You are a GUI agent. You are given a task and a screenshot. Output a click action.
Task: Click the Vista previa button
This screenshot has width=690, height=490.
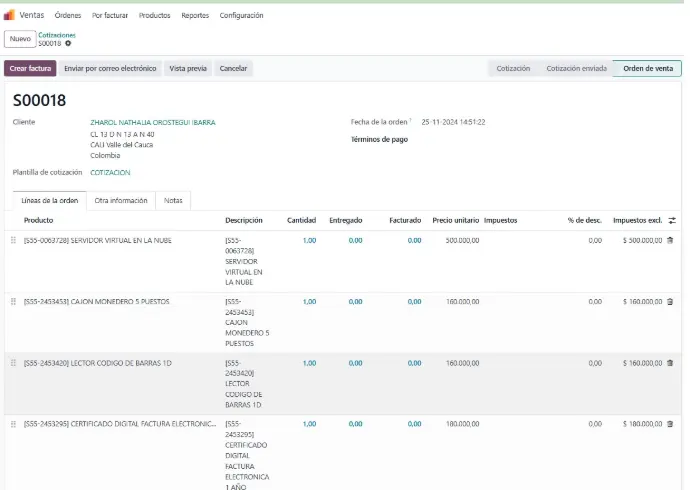[188, 68]
